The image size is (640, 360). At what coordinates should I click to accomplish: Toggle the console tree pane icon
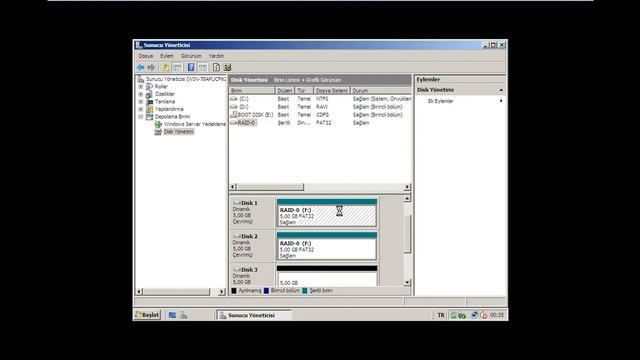[177, 67]
